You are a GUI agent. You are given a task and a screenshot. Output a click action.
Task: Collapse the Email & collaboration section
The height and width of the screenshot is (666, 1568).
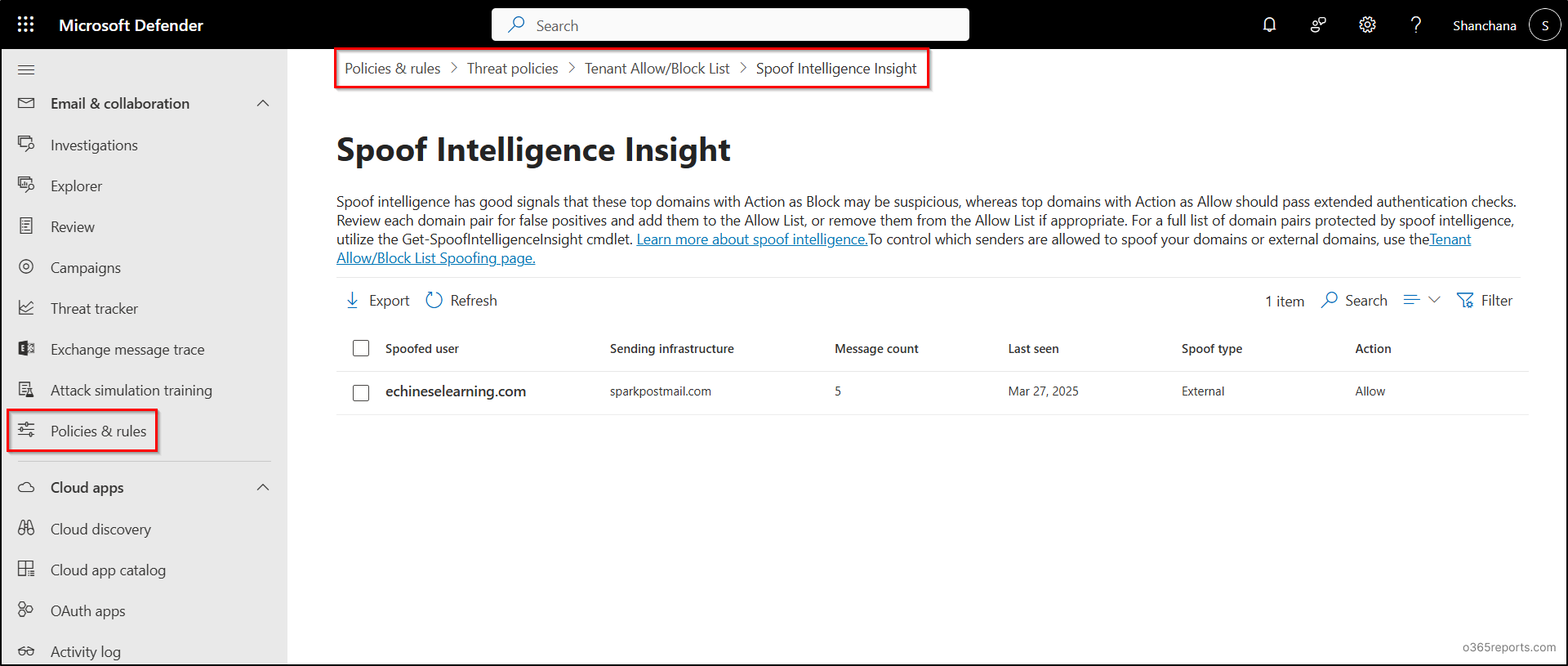(x=263, y=104)
